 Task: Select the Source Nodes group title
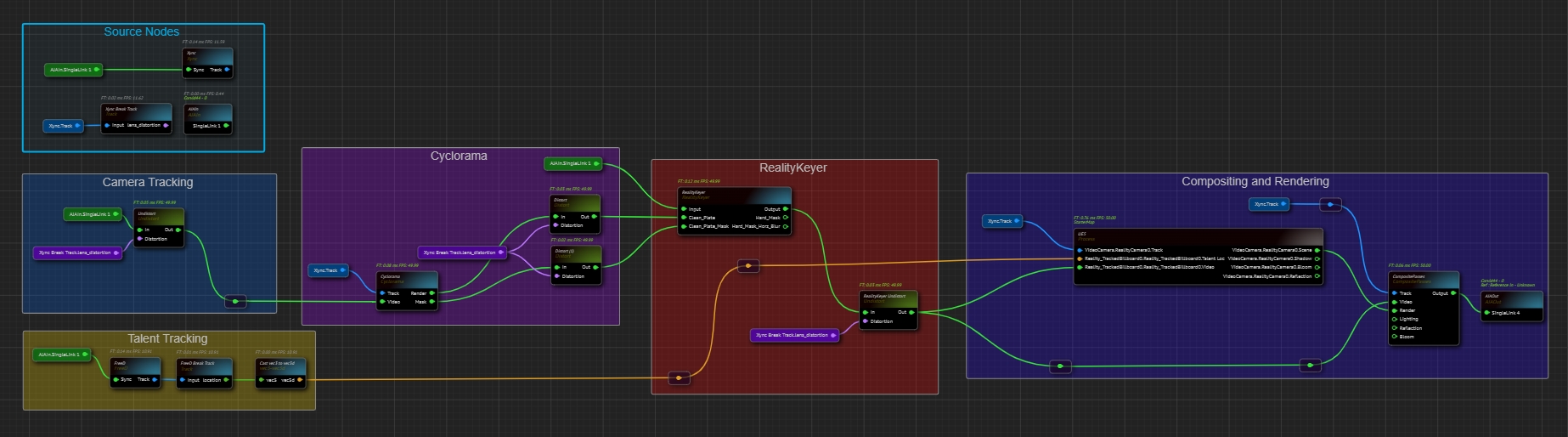142,31
